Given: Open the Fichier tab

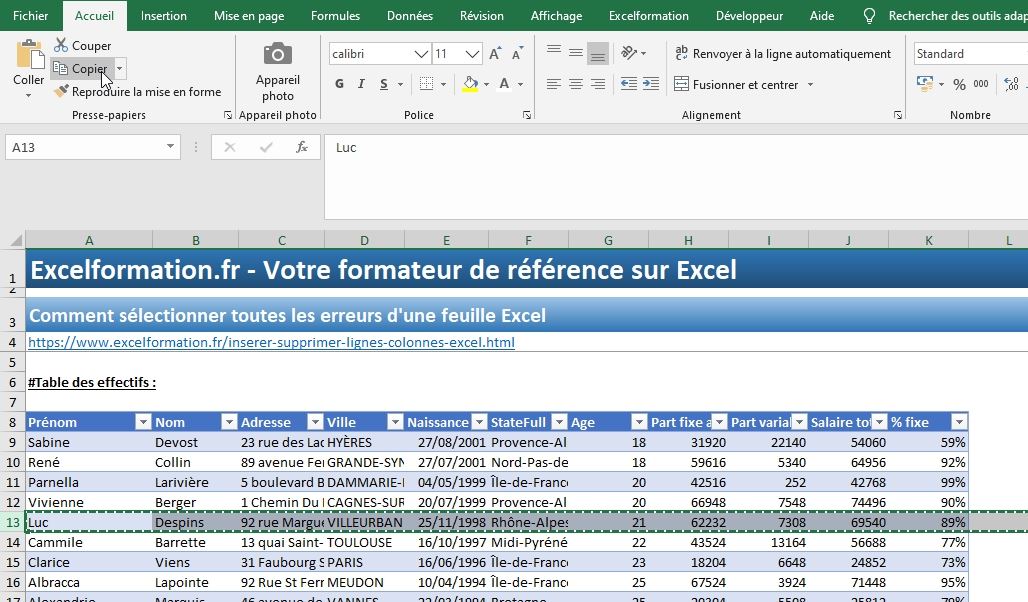Looking at the screenshot, I should tap(30, 16).
